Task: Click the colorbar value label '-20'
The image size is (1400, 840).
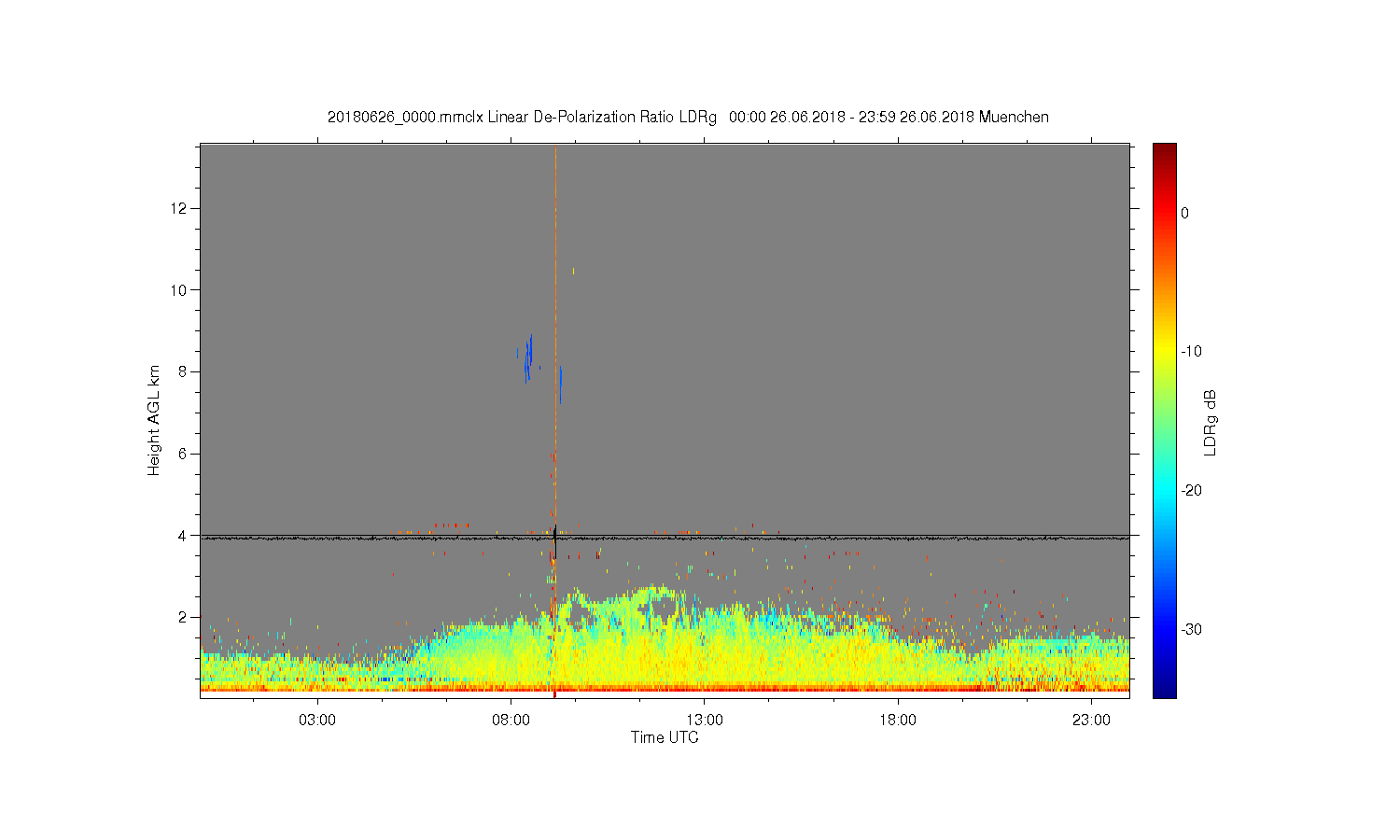Action: click(x=1191, y=490)
